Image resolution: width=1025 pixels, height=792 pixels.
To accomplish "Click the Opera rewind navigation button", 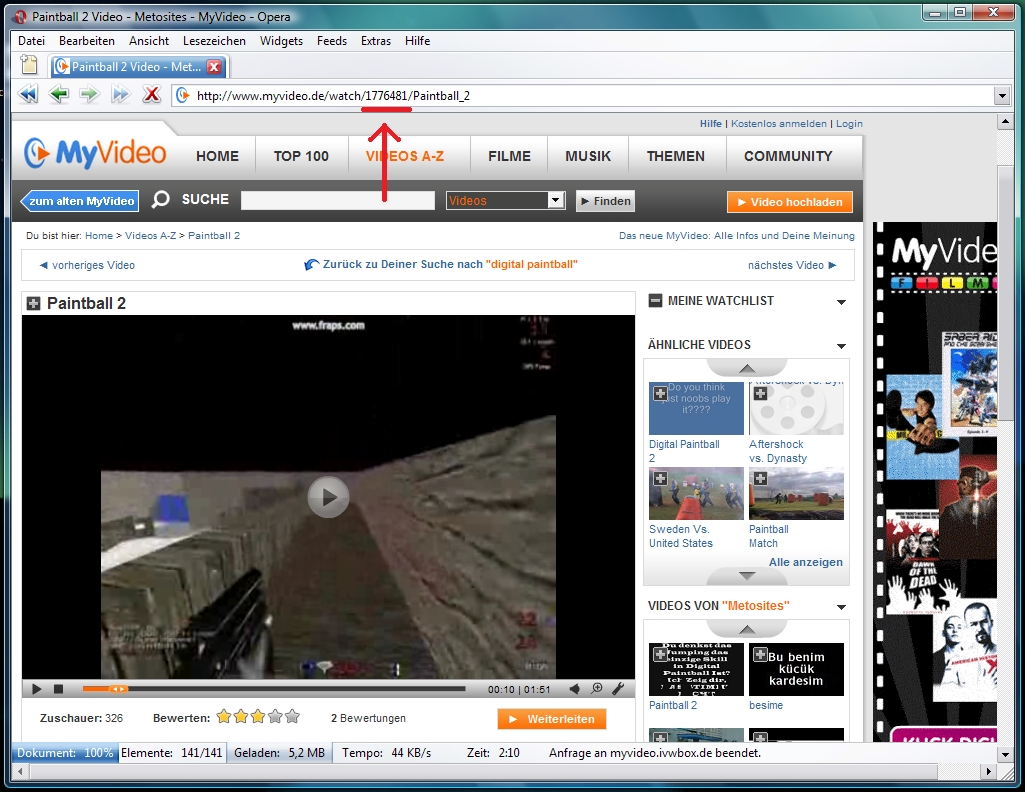I will pyautogui.click(x=28, y=95).
